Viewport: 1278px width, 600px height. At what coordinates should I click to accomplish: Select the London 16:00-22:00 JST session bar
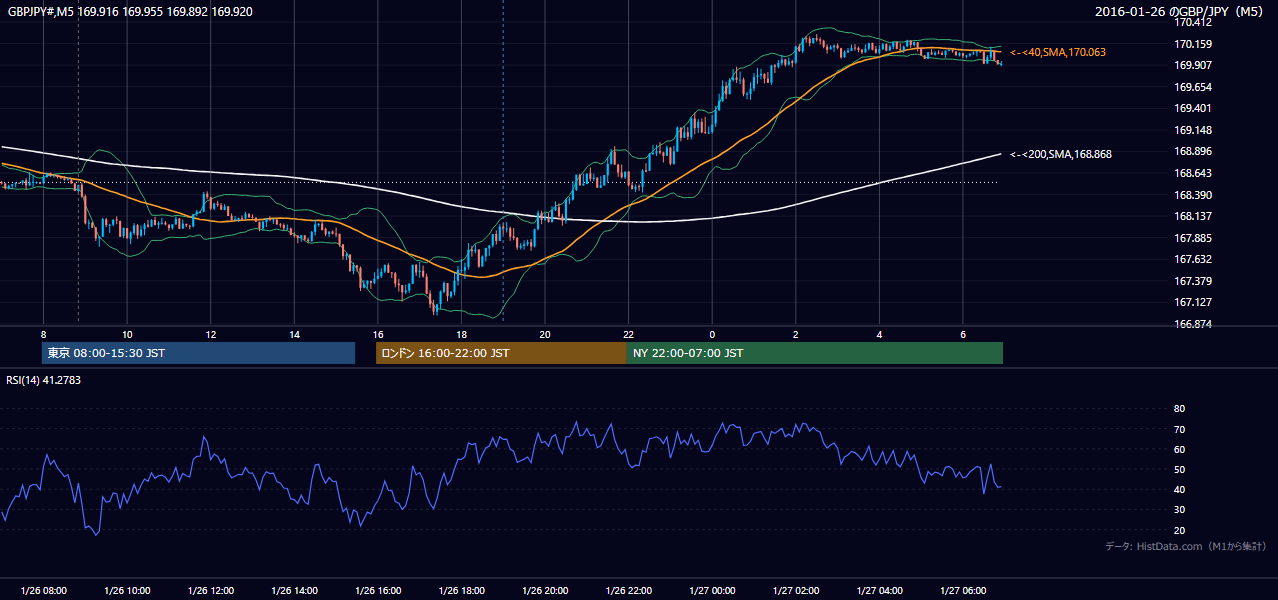pos(501,353)
